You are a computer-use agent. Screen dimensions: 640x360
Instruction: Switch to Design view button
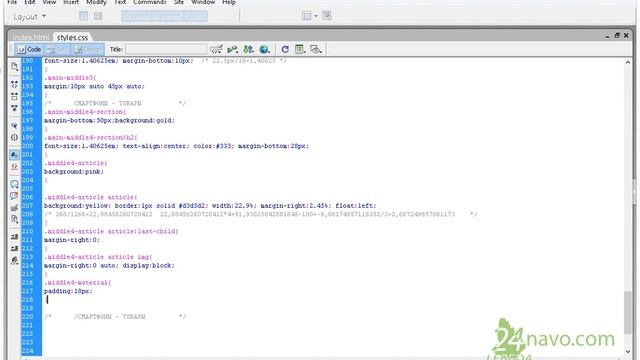[x=88, y=49]
